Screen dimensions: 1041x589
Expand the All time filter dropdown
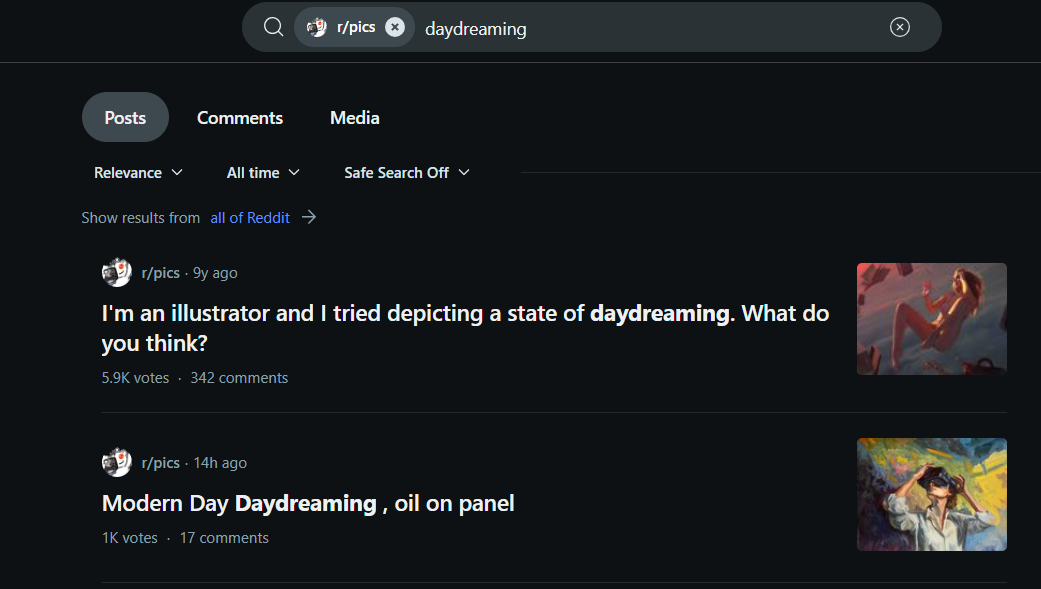point(263,173)
